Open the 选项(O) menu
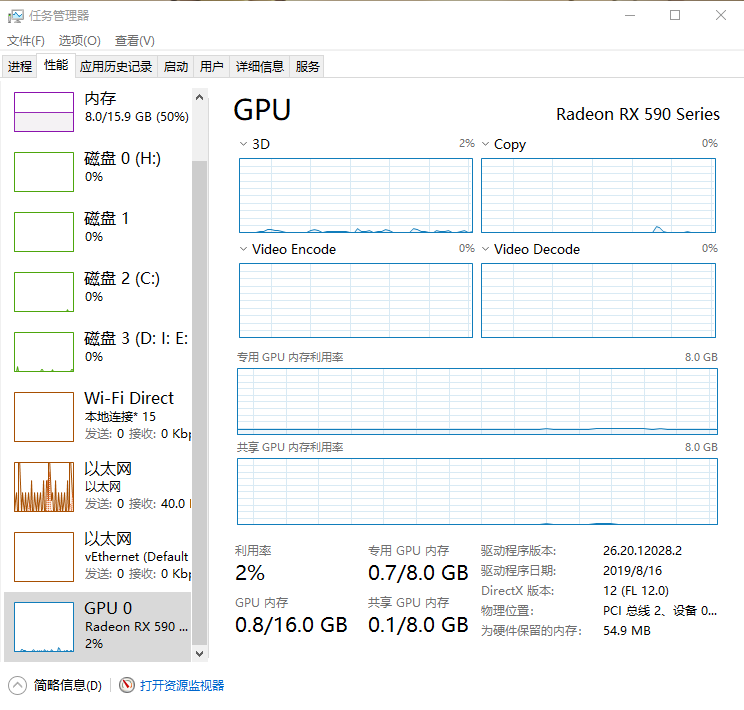The image size is (744, 710). [80, 41]
